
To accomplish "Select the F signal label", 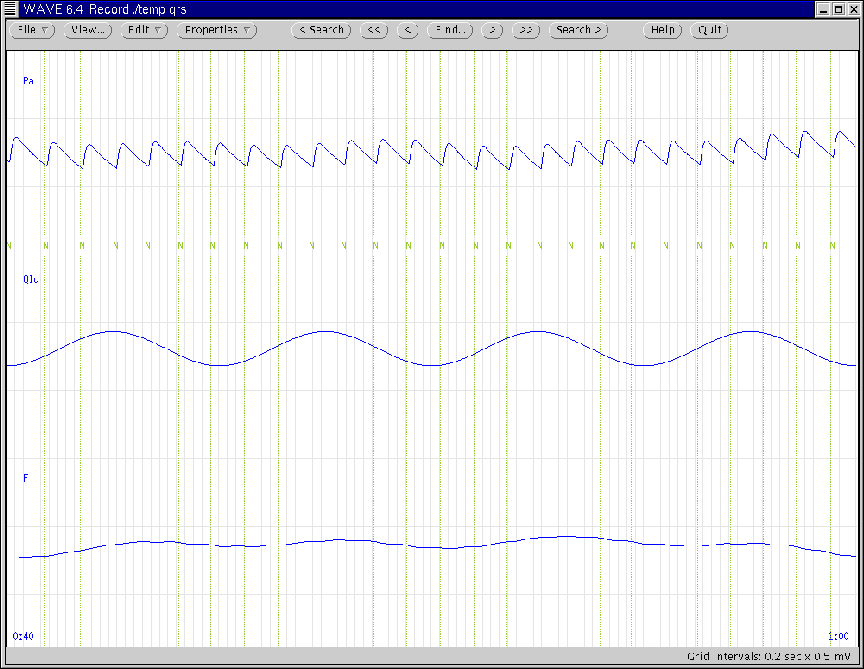I will 25,479.
